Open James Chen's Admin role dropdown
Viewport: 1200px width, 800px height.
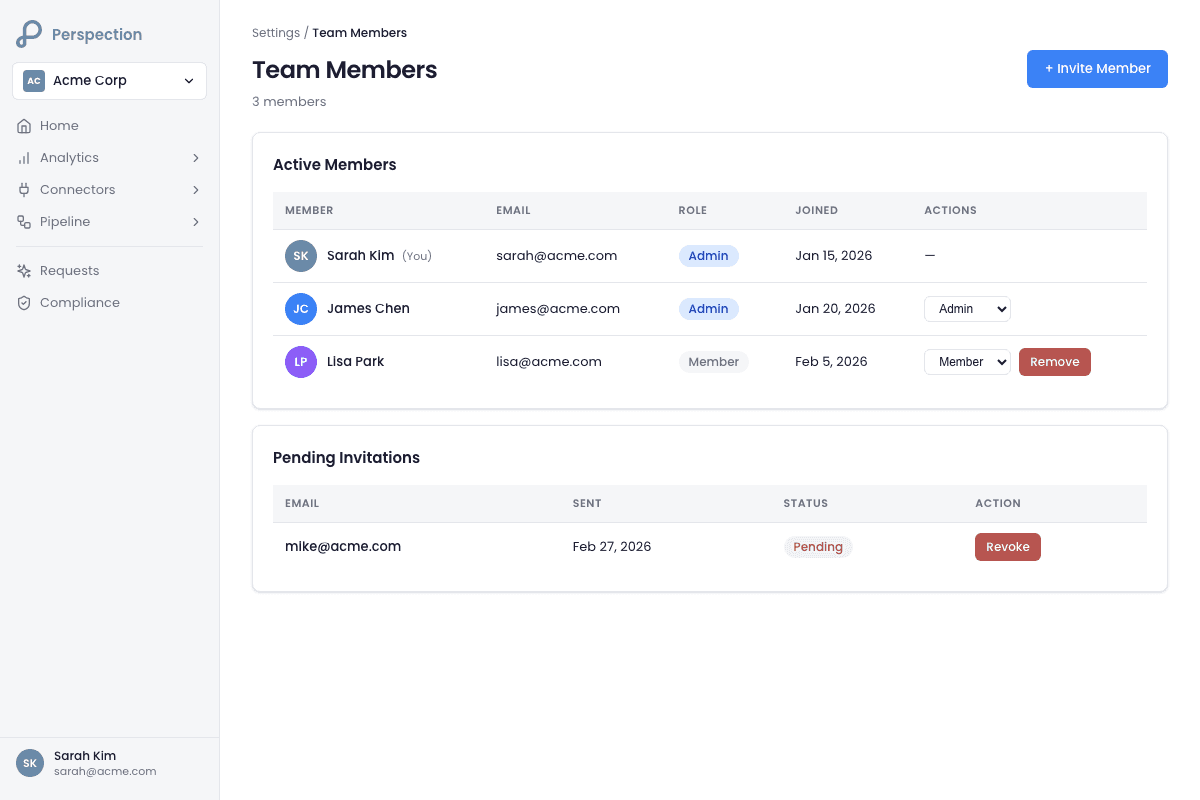(x=967, y=309)
